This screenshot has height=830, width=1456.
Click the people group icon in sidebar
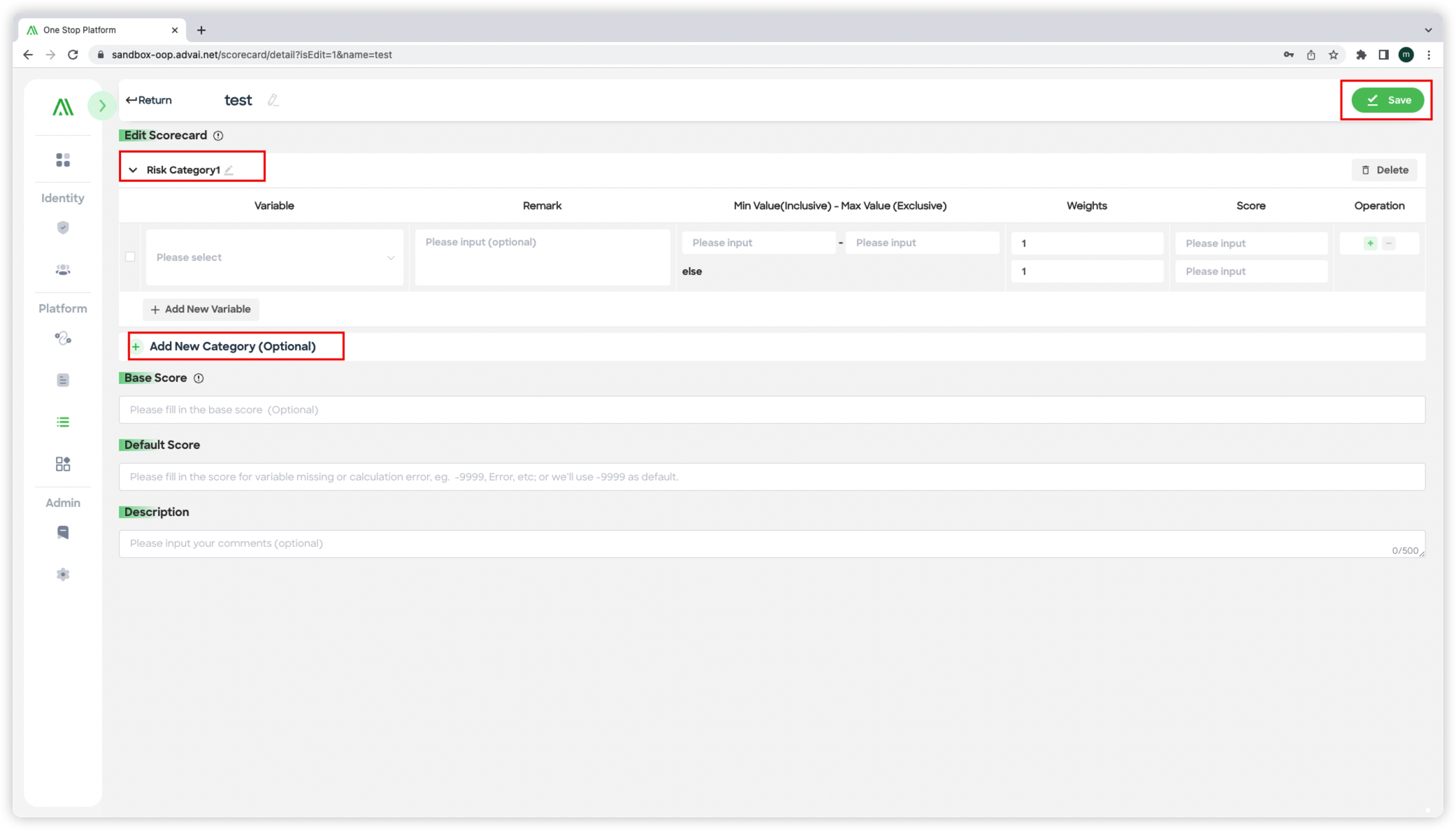[x=63, y=270]
